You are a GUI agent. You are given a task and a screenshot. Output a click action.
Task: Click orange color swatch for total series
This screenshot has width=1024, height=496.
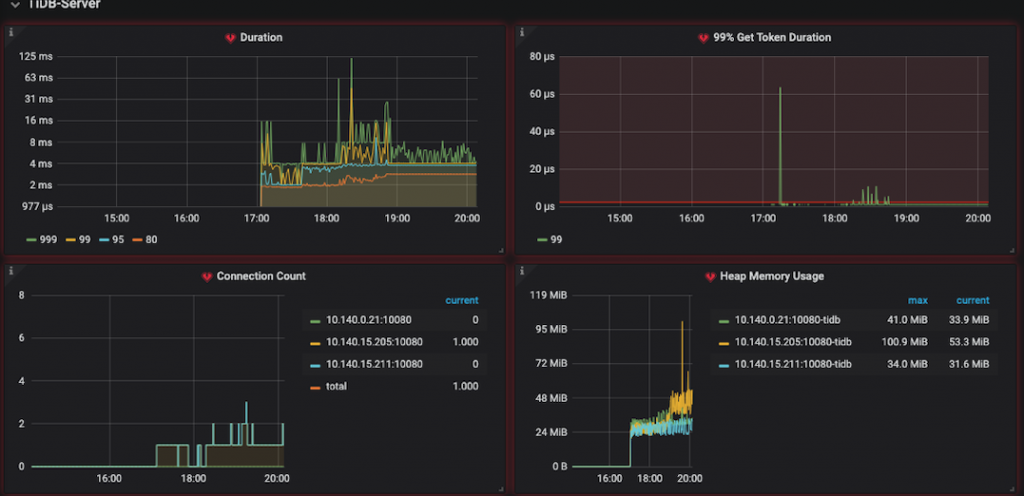pyautogui.click(x=315, y=386)
